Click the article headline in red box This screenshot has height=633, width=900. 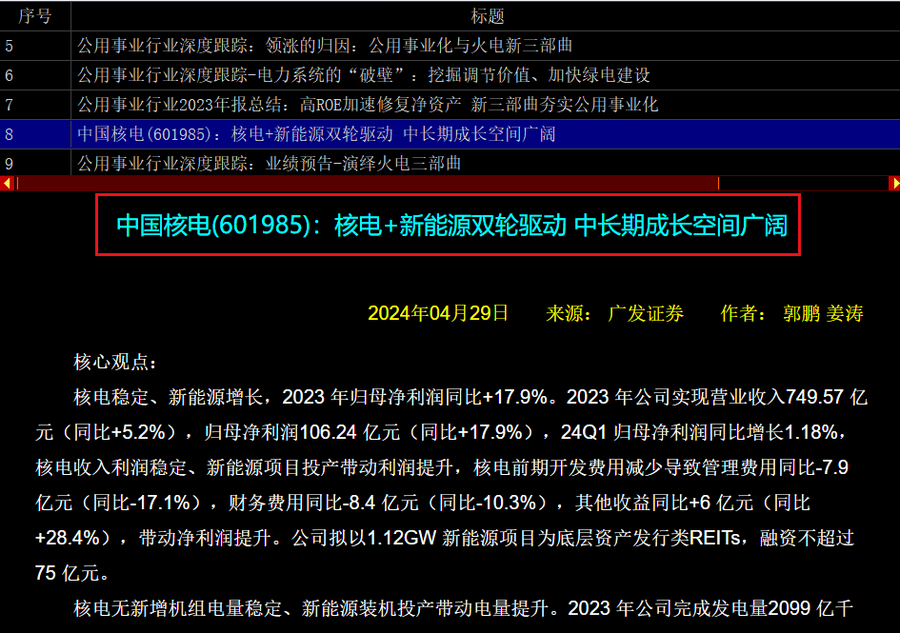(452, 225)
